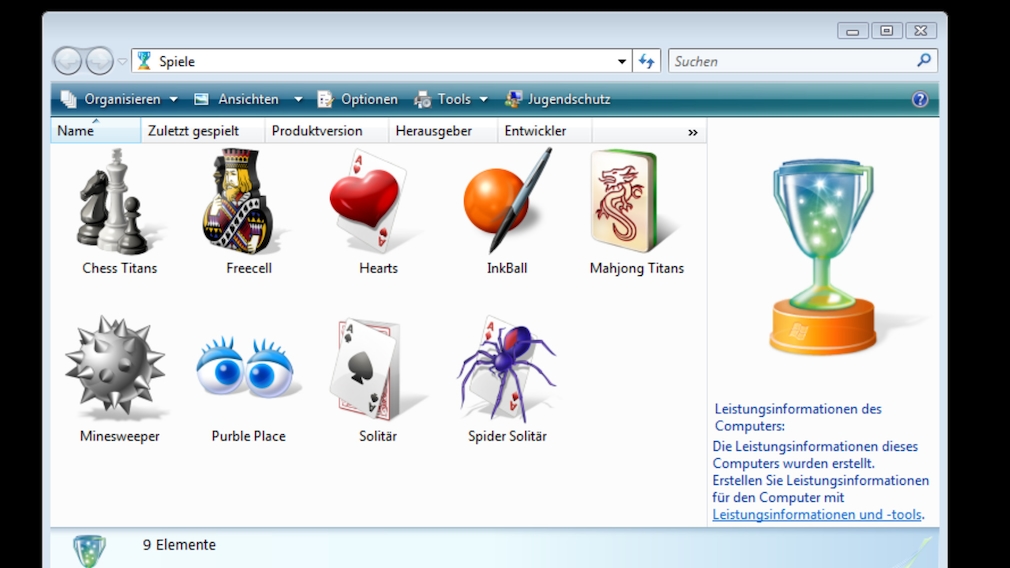Open the Ansichten views button
Viewport: 1010px width, 568px height.
click(237, 99)
